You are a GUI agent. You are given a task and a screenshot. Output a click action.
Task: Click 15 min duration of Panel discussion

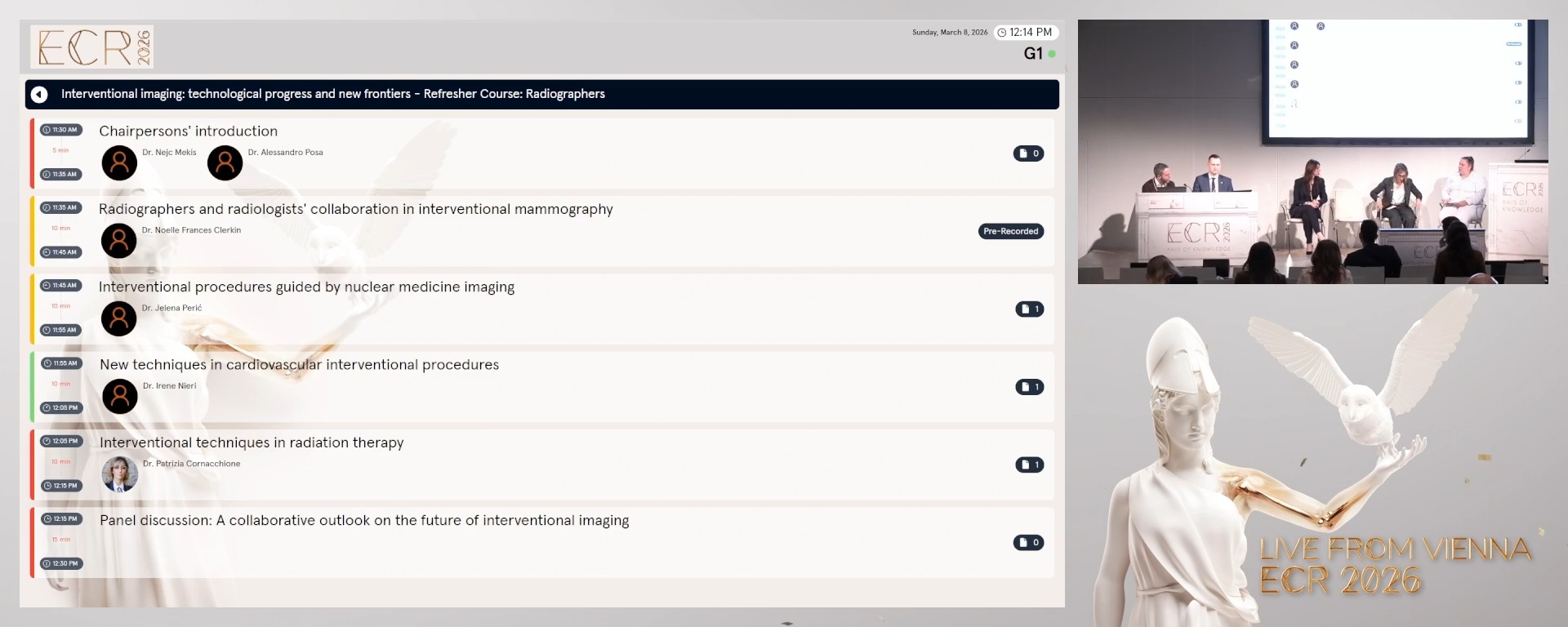pos(61,540)
